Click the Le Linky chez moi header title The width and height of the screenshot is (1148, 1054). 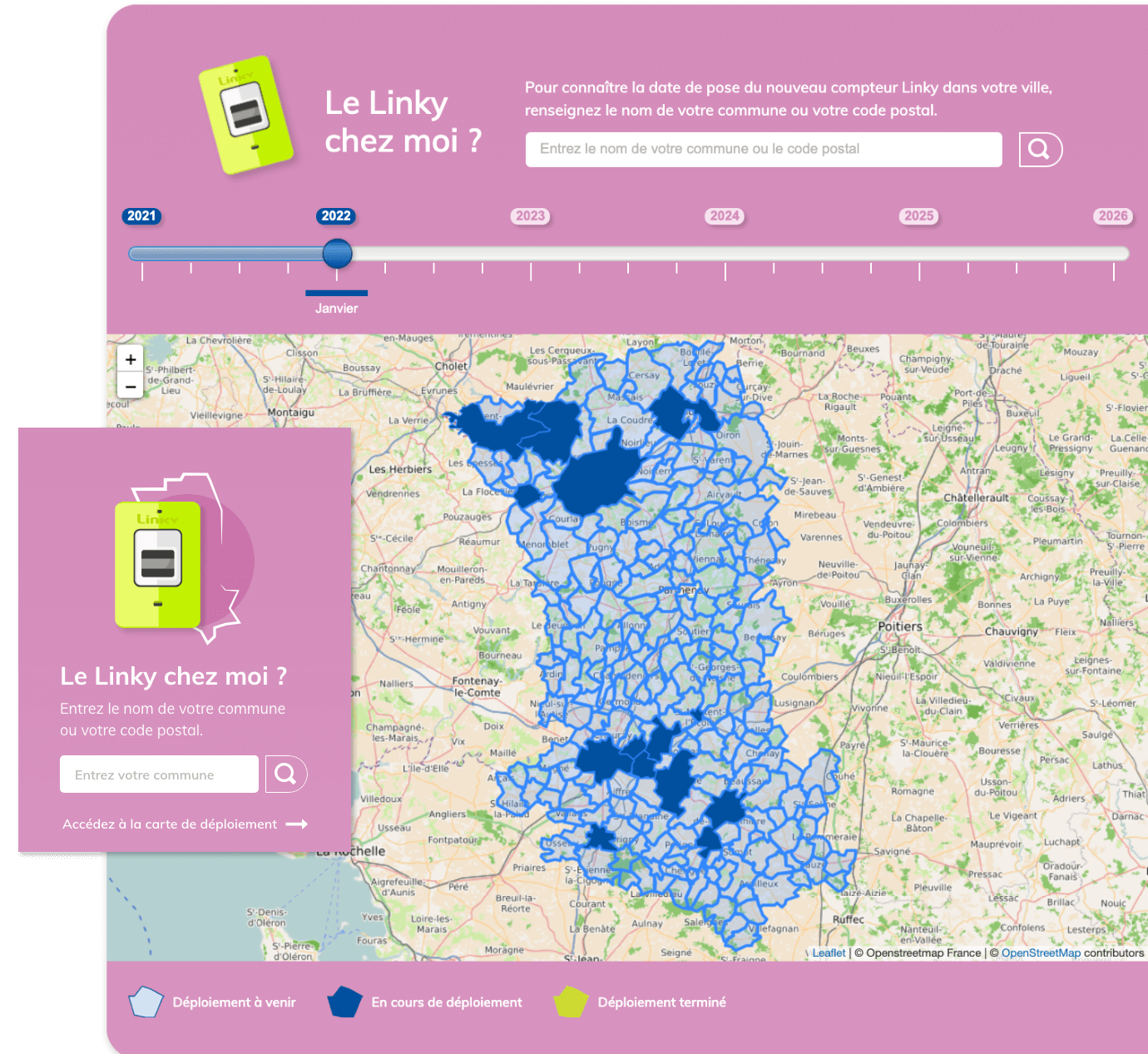coord(403,122)
